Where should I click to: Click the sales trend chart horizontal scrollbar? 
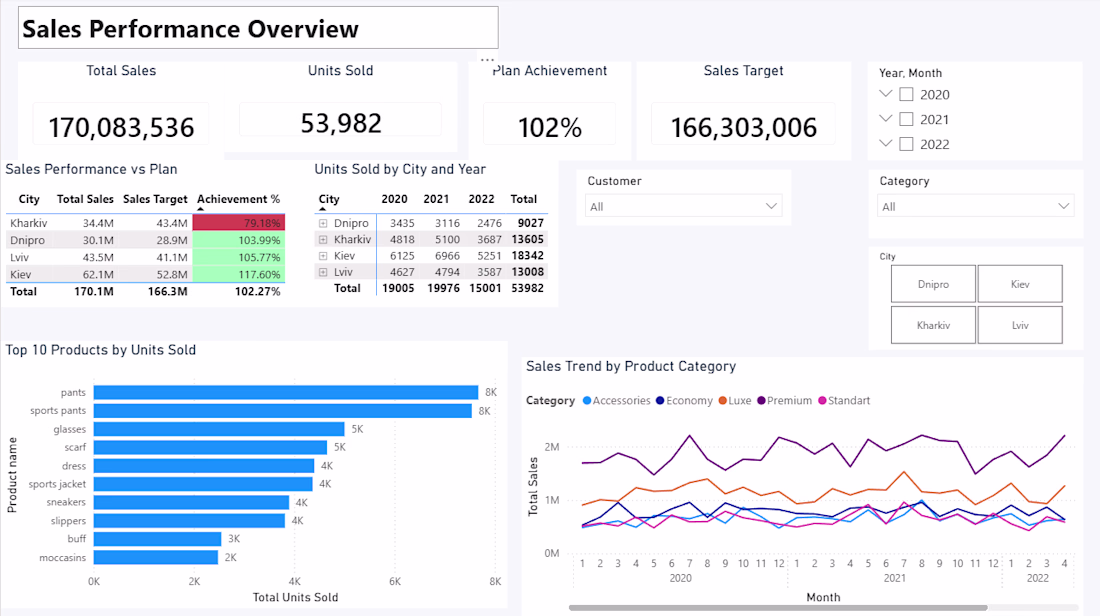[x=778, y=608]
